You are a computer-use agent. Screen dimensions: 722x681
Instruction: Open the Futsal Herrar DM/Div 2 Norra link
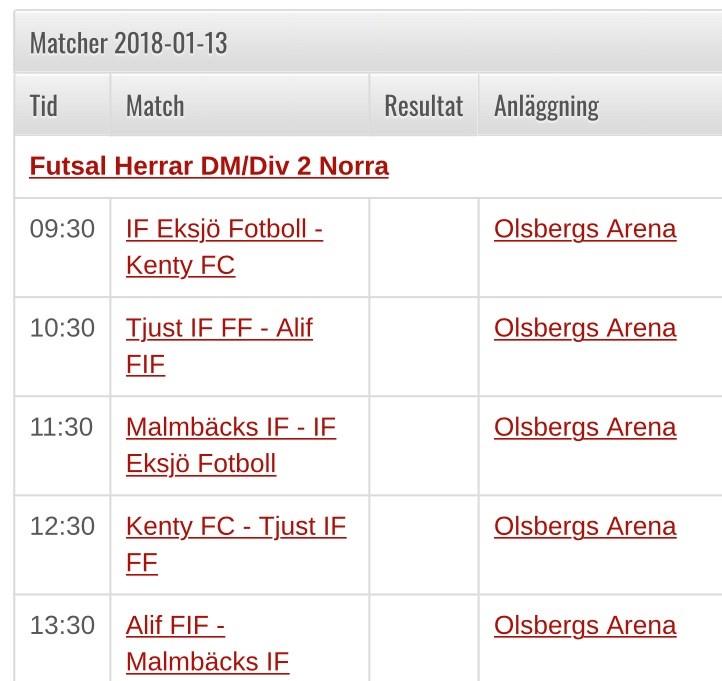(x=209, y=166)
